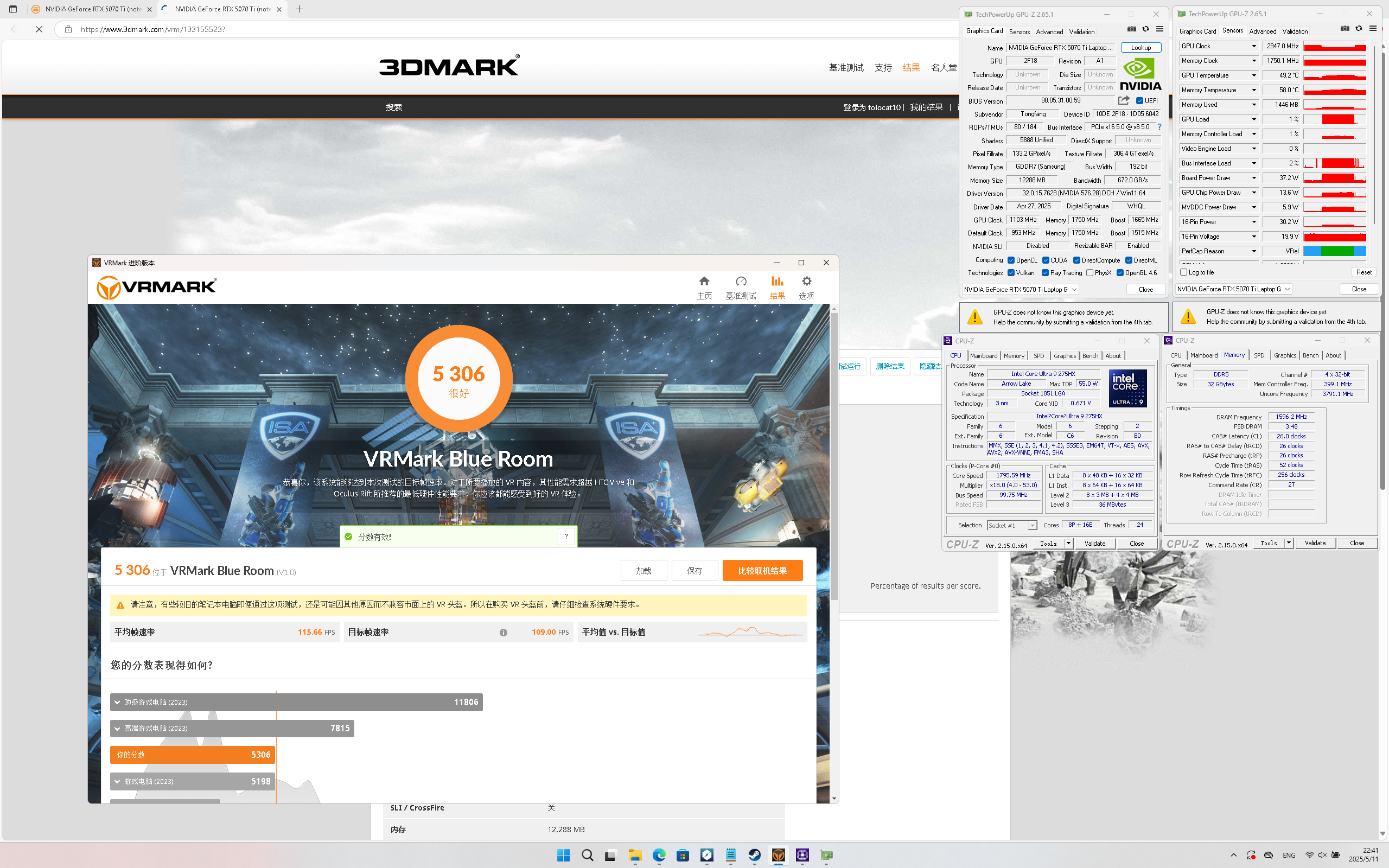Click GPU-Z Sensors list vertical scrollbar
Screen dimensions: 1389x868
point(1374,135)
